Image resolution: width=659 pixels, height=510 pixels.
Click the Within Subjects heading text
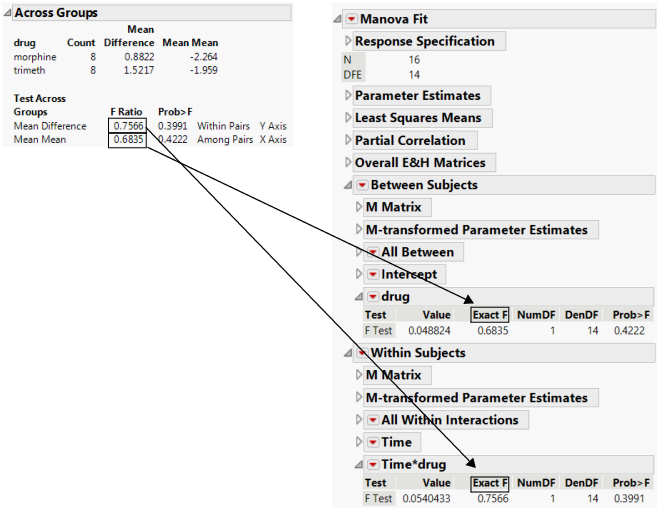click(x=418, y=353)
